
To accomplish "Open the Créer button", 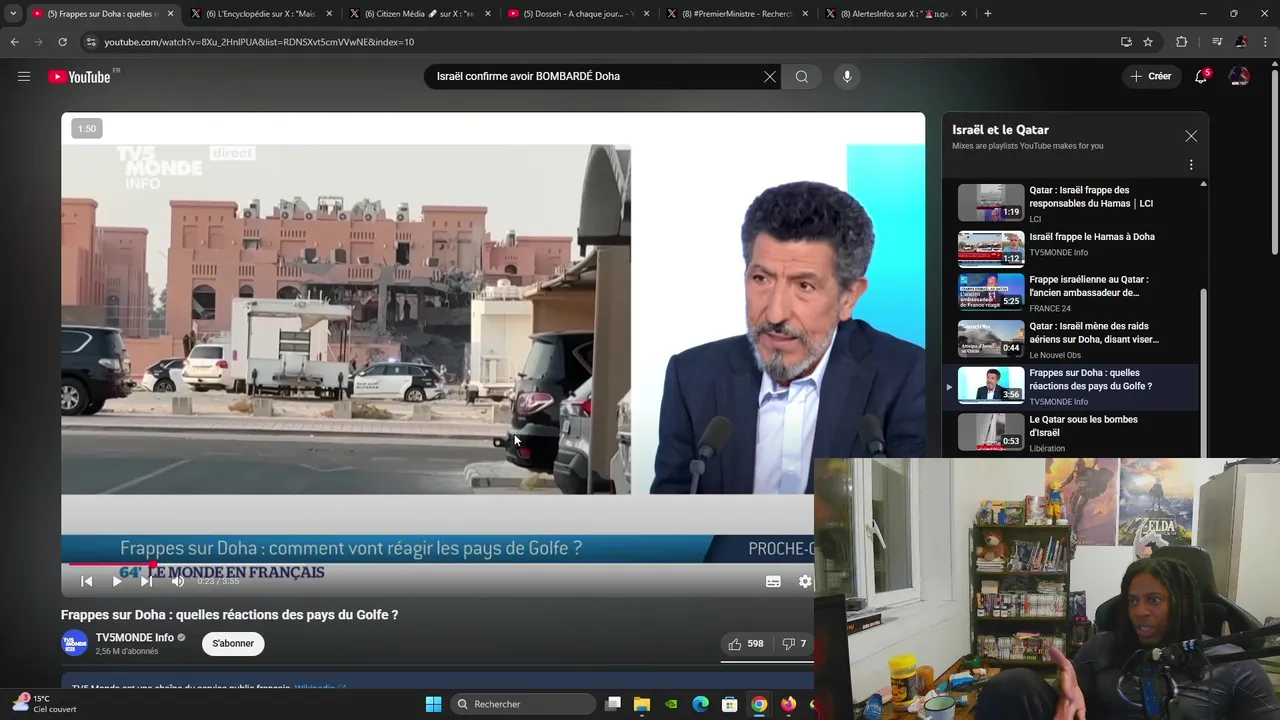I will 1150,76.
